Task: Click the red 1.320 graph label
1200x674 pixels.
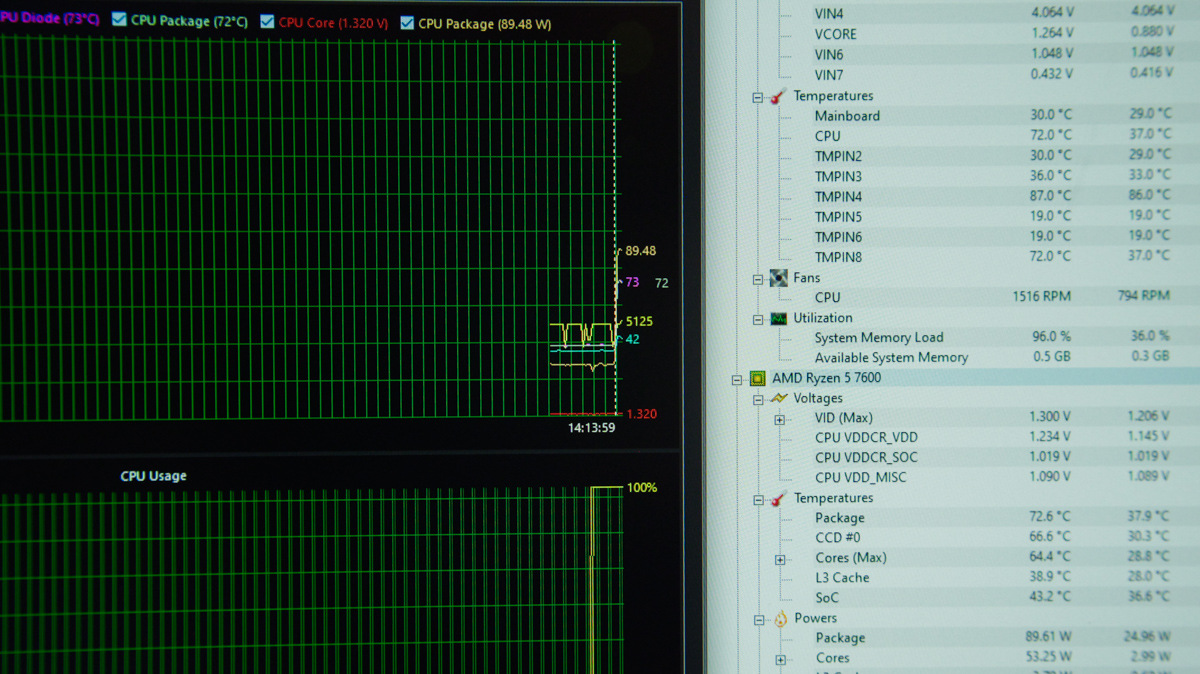Action: (641, 414)
